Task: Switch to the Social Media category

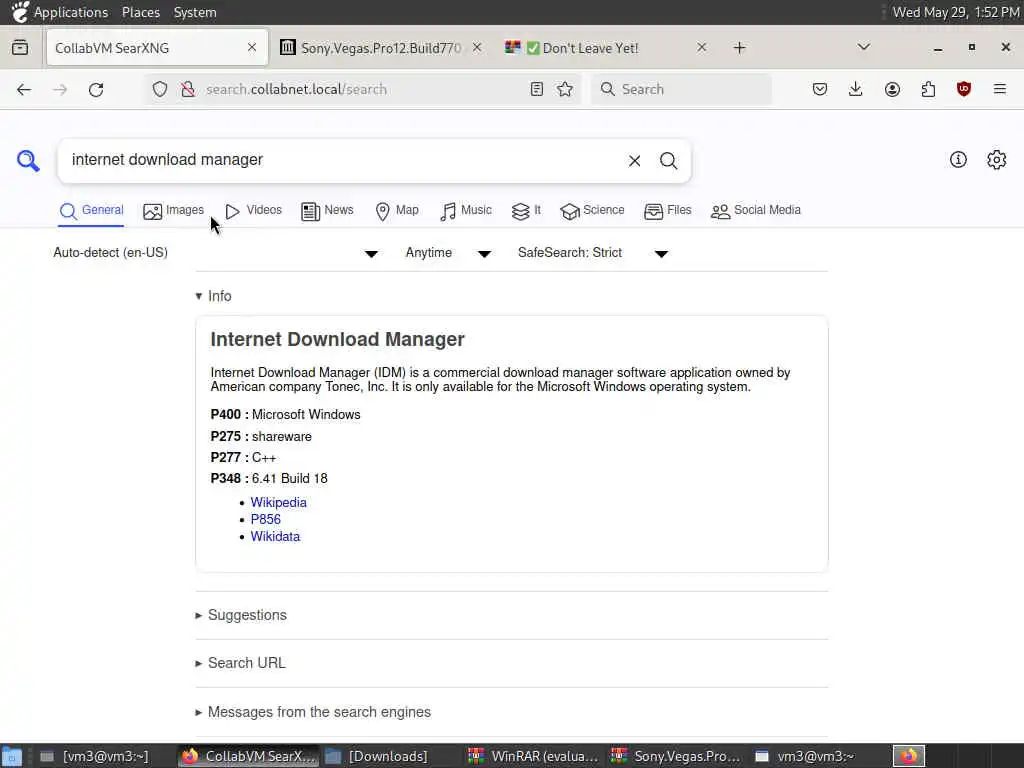Action: click(x=756, y=210)
